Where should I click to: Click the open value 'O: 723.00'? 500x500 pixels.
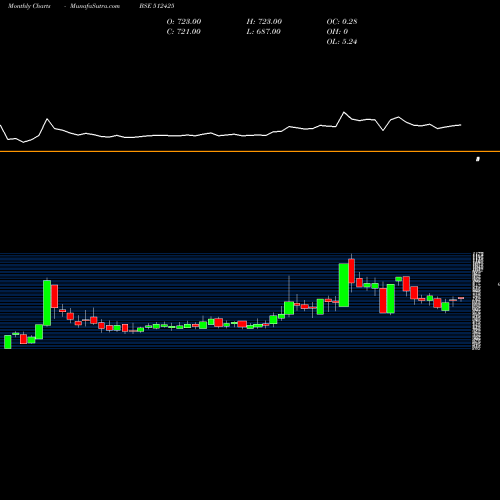(184, 22)
